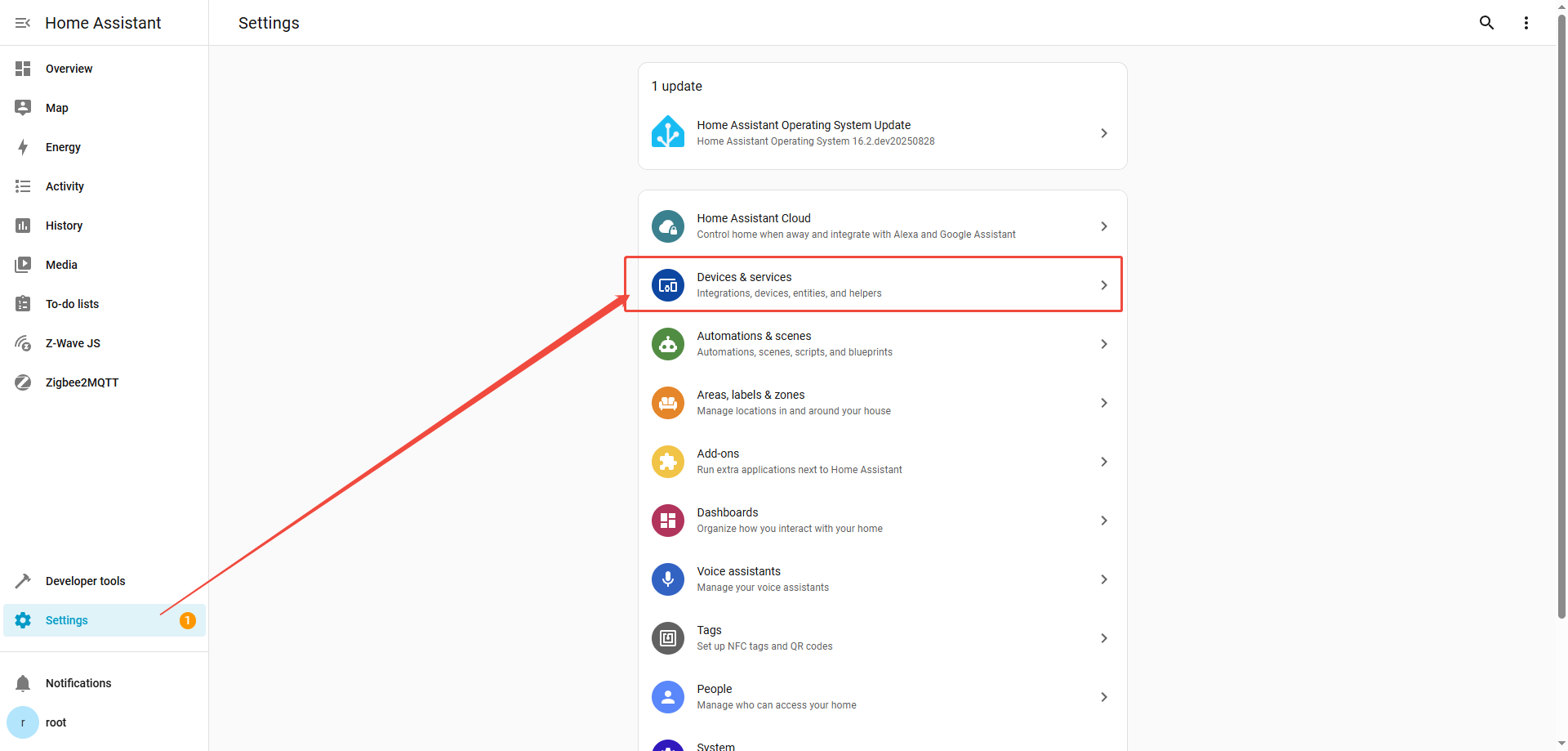Expand Automations & scenes via its chevron
This screenshot has height=751, width=1568.
pyautogui.click(x=1103, y=344)
